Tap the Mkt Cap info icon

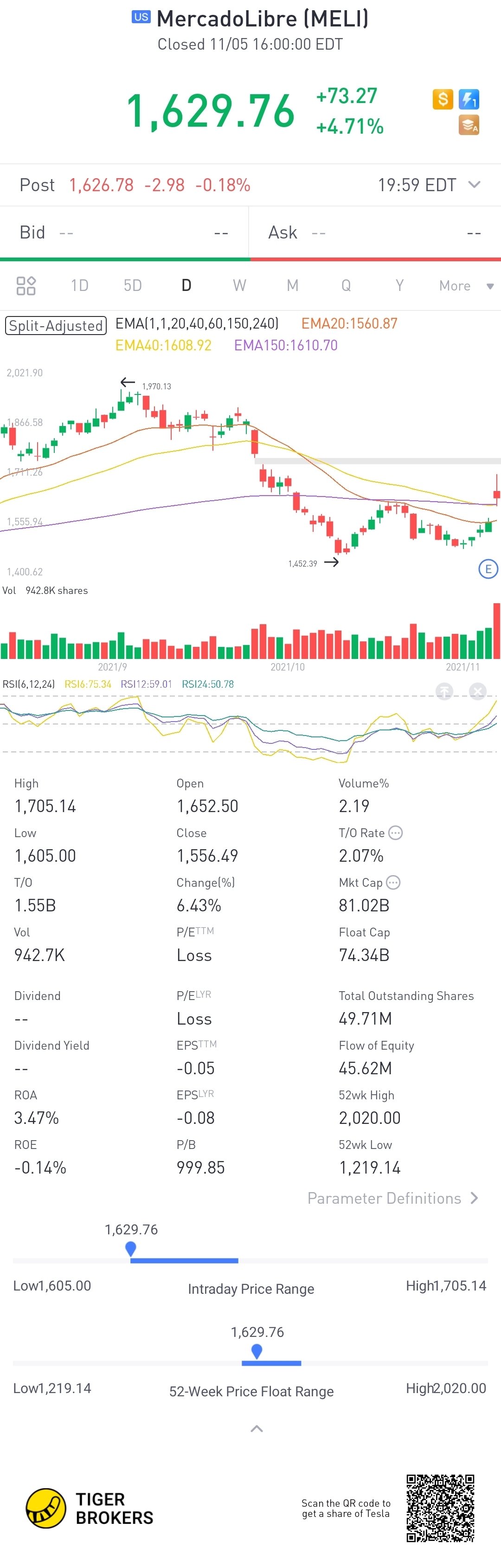point(394,883)
